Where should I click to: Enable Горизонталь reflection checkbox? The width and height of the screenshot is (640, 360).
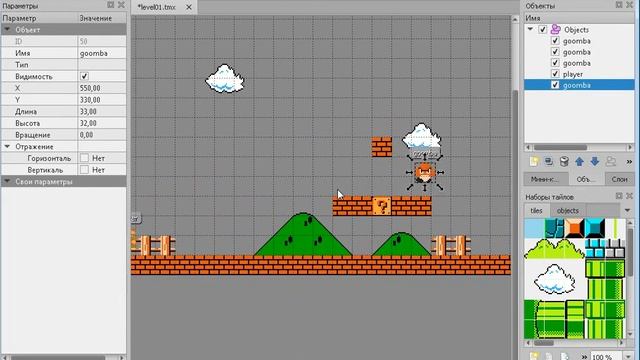tap(84, 158)
